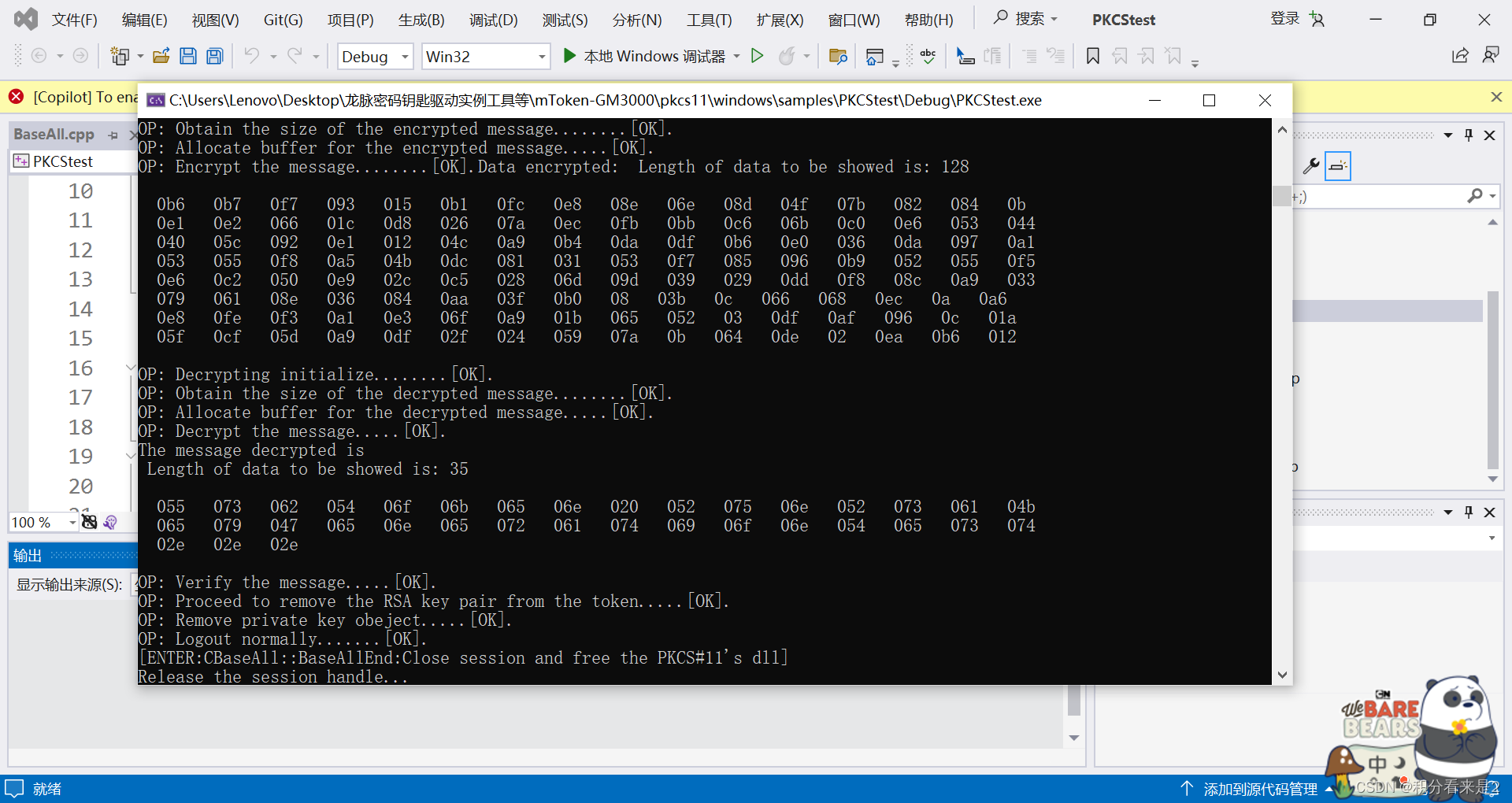Click the Save All icon
The image size is (1512, 803).
point(214,56)
